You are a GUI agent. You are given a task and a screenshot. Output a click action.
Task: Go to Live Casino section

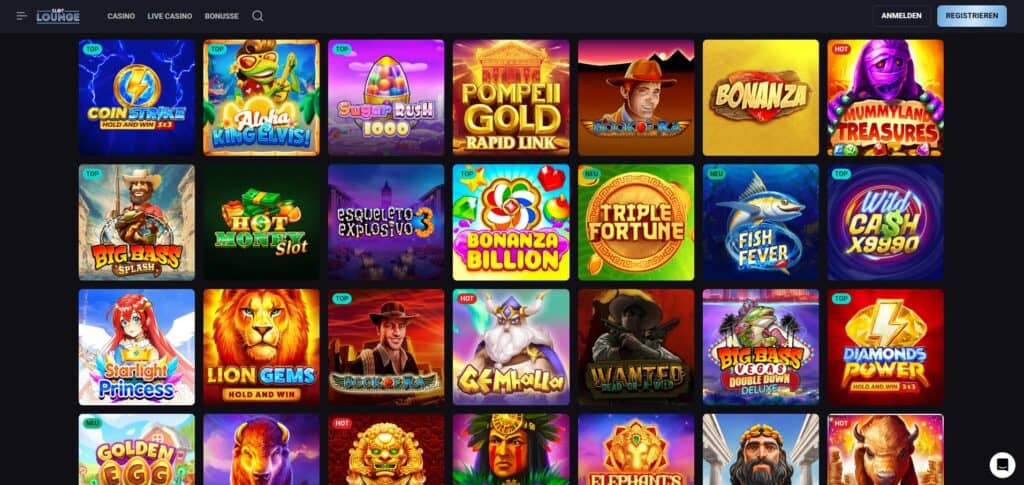[x=170, y=16]
